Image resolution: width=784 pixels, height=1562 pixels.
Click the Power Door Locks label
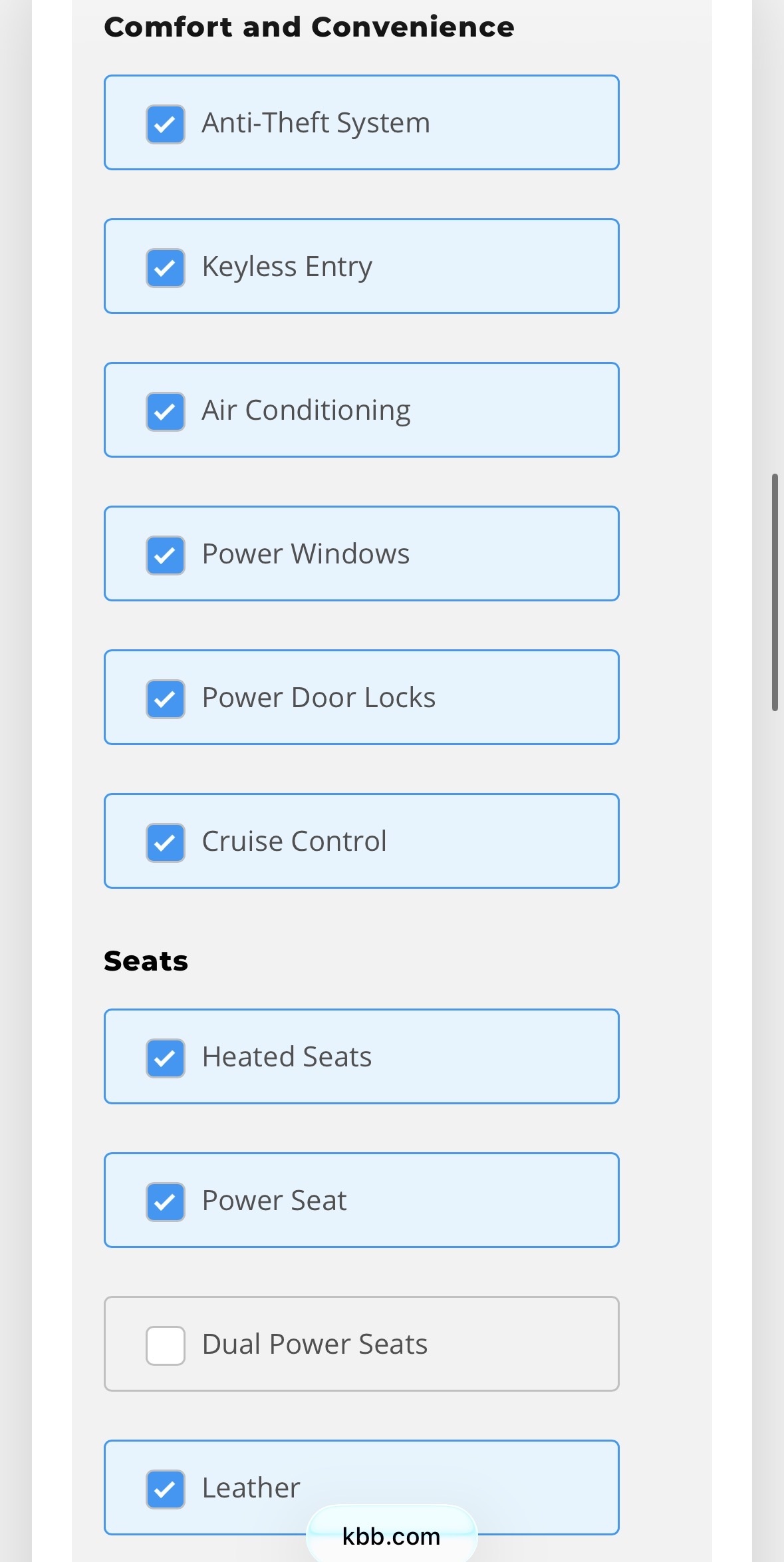click(319, 698)
